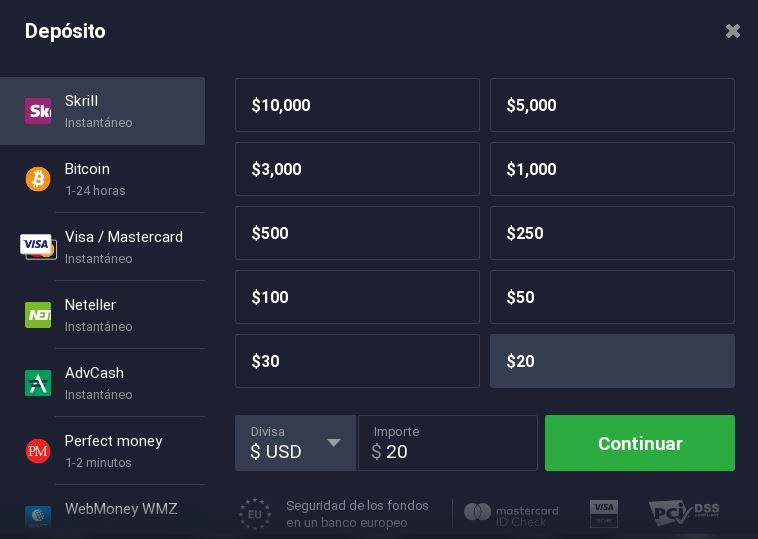Click the green Continuar button
Screen dimensions: 758x539
point(640,443)
